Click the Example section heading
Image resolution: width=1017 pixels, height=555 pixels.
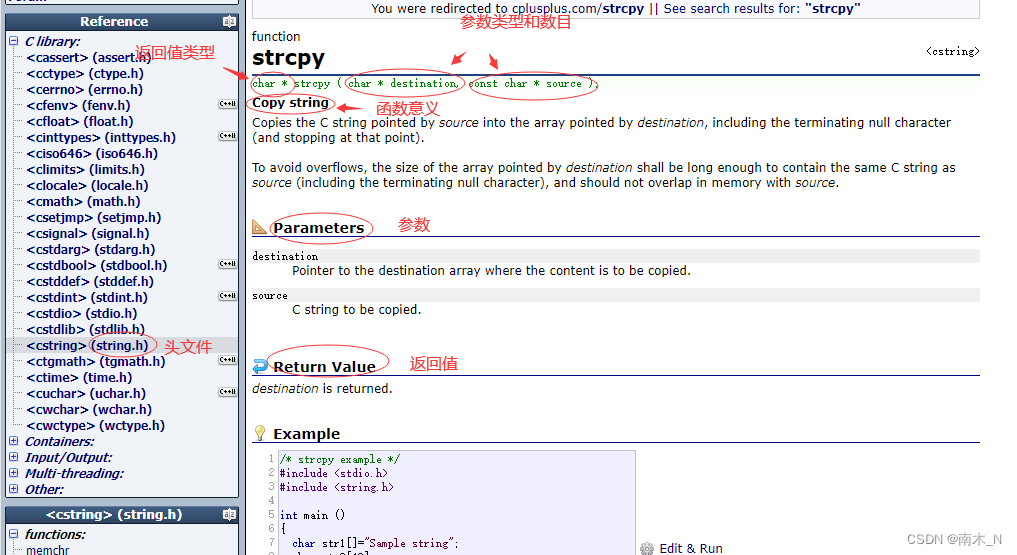306,434
